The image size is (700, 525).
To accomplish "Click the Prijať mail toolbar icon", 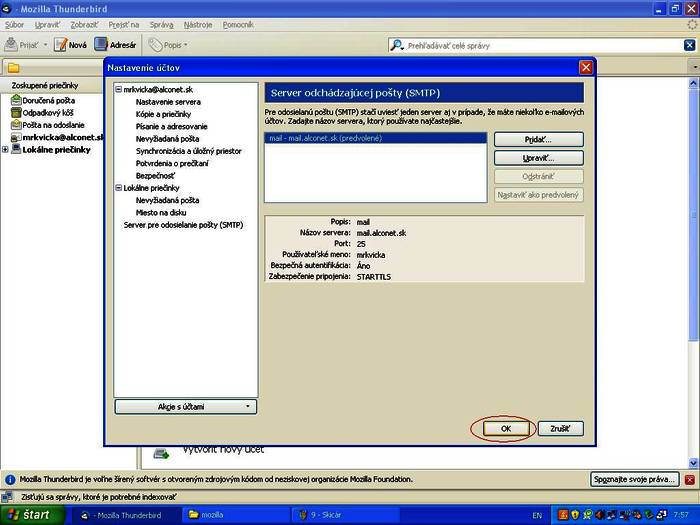I will (11, 45).
